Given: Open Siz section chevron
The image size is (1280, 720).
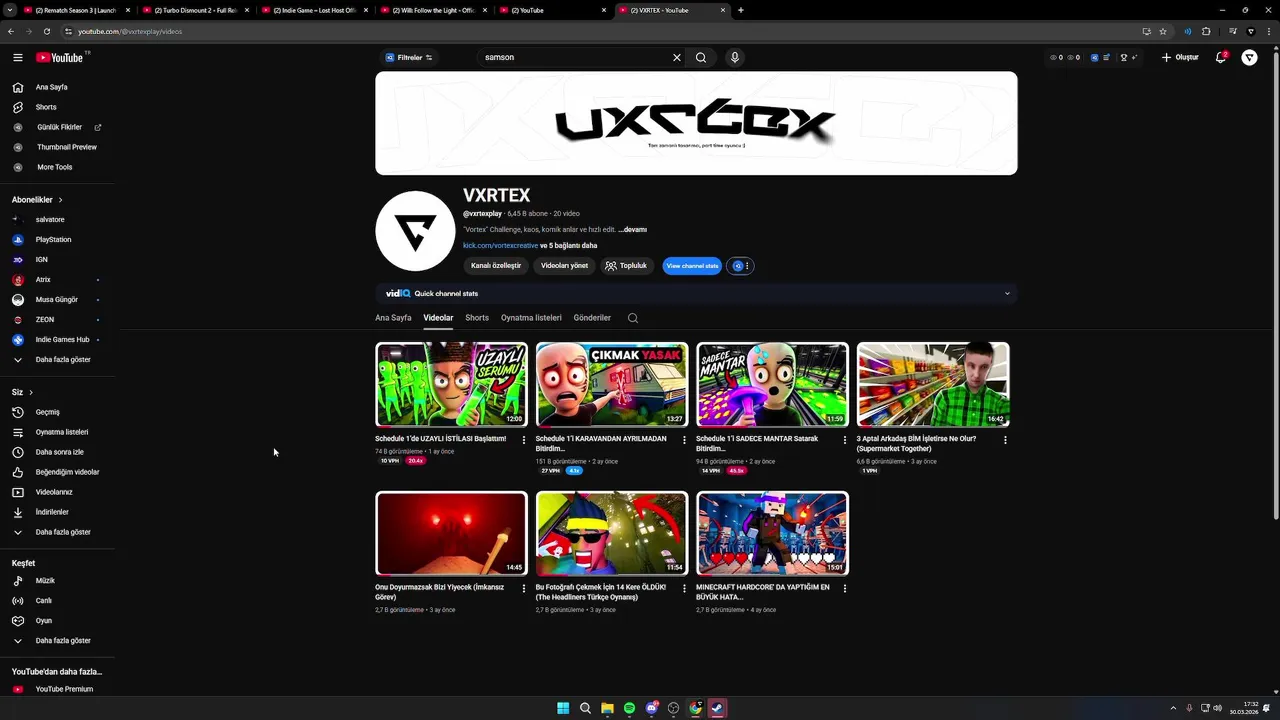Looking at the screenshot, I should coord(31,392).
